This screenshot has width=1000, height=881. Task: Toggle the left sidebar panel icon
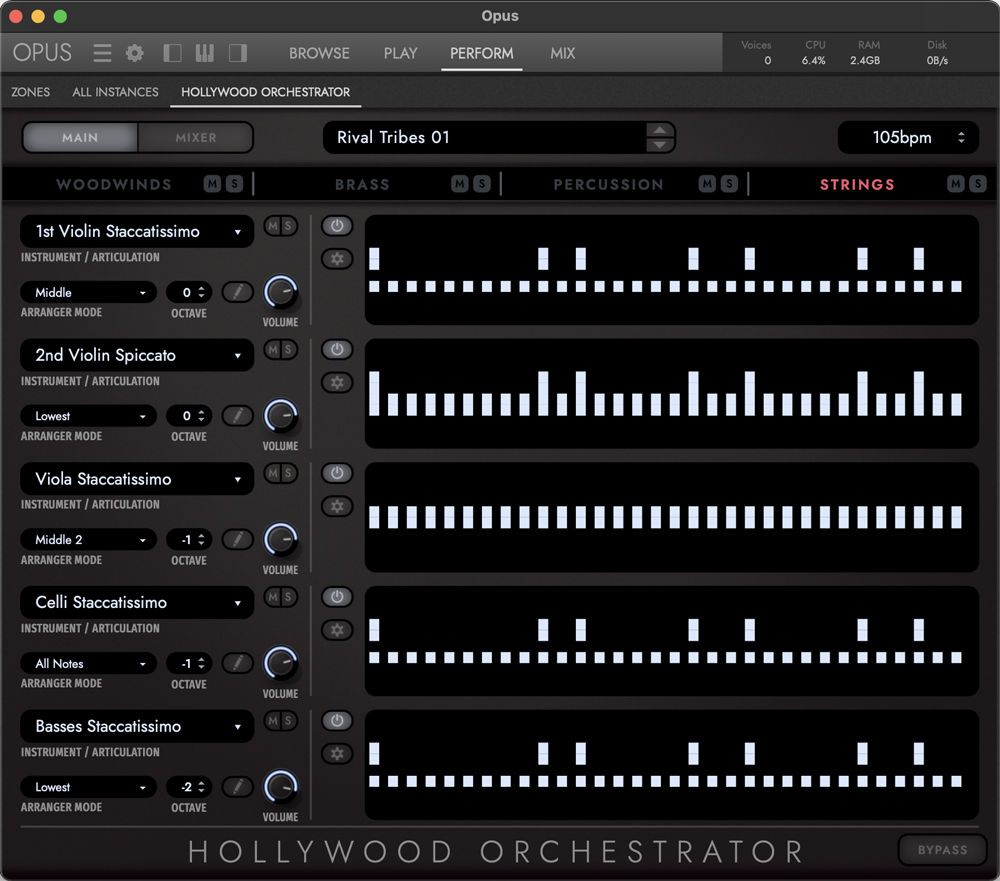tap(172, 53)
